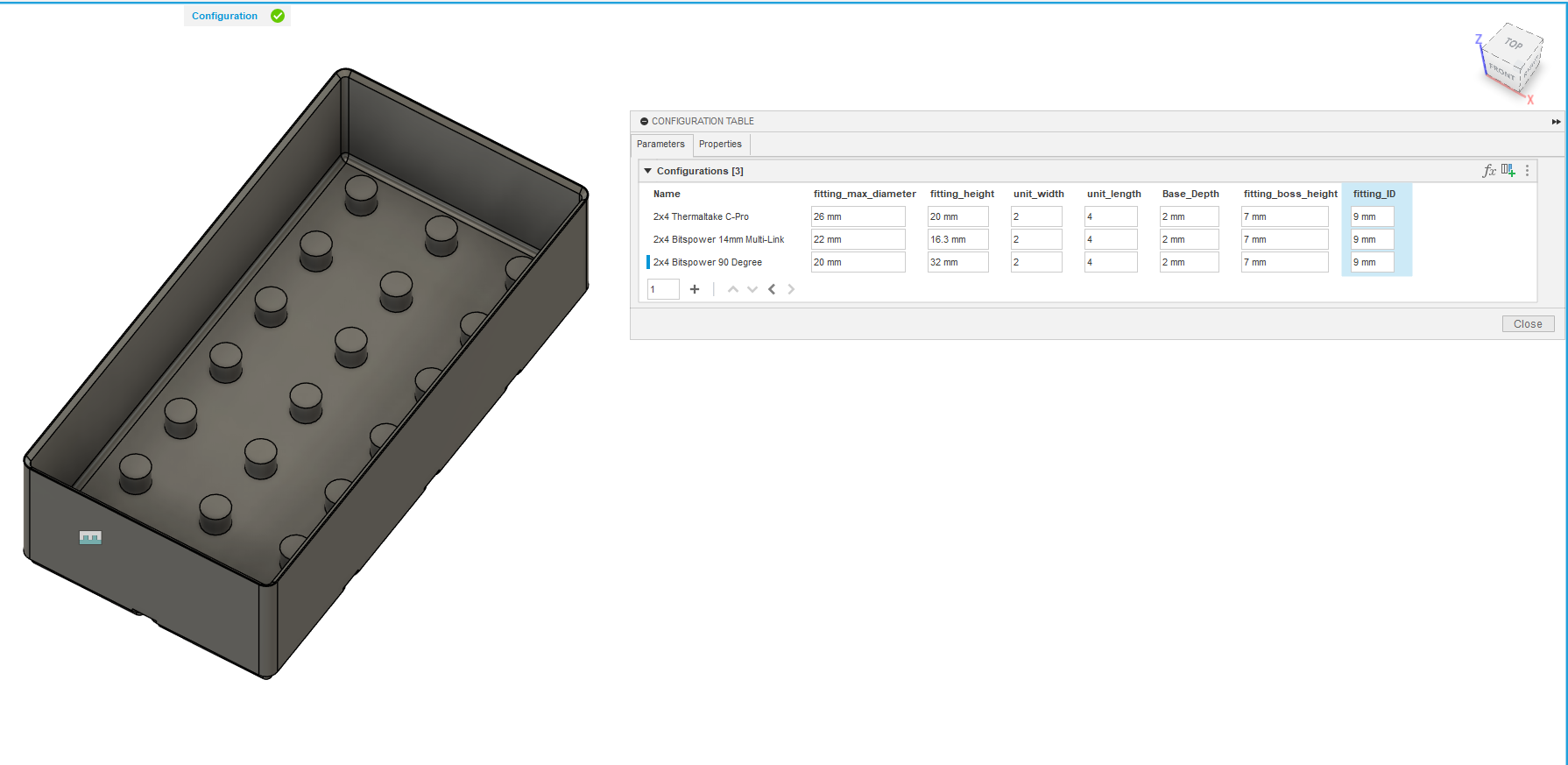1568x765 pixels.
Task: Edit 90 Degree fitting_height 32 mm field
Action: (x=958, y=262)
